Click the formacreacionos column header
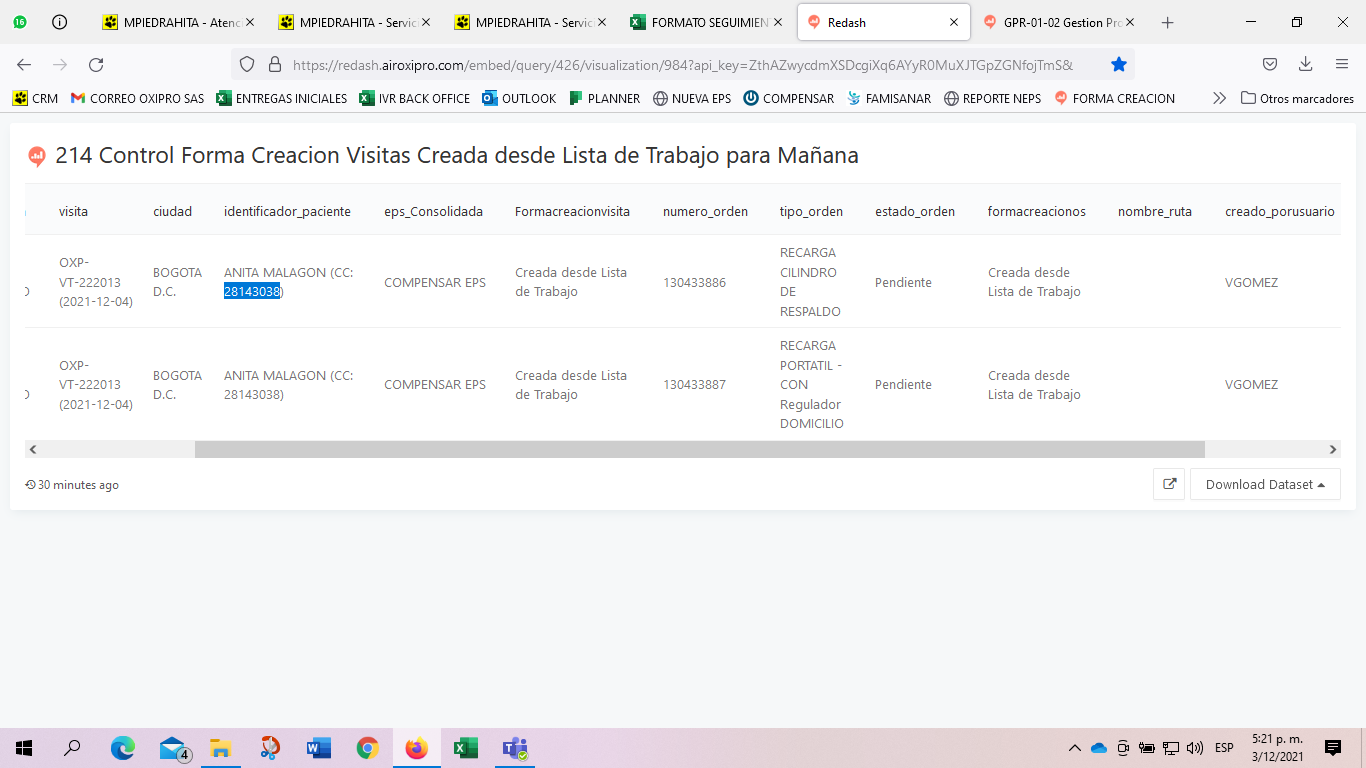Image resolution: width=1366 pixels, height=768 pixels. (1037, 211)
